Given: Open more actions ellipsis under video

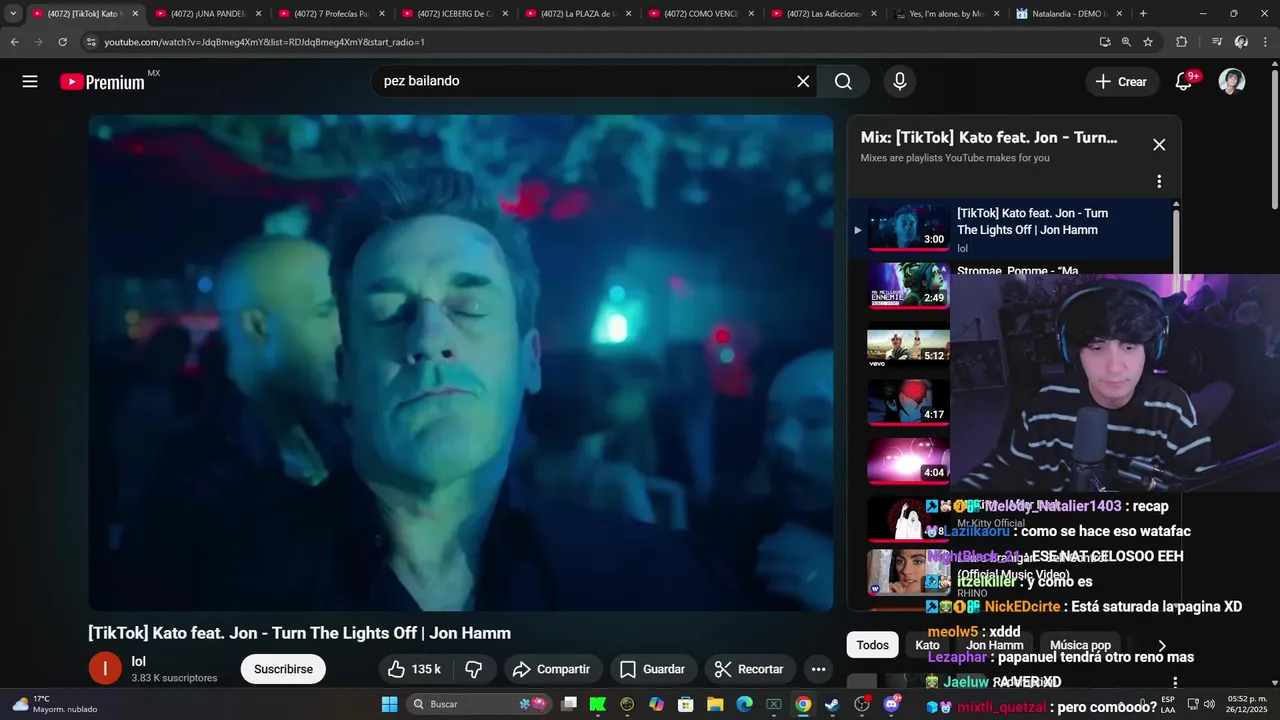Looking at the screenshot, I should coord(818,669).
